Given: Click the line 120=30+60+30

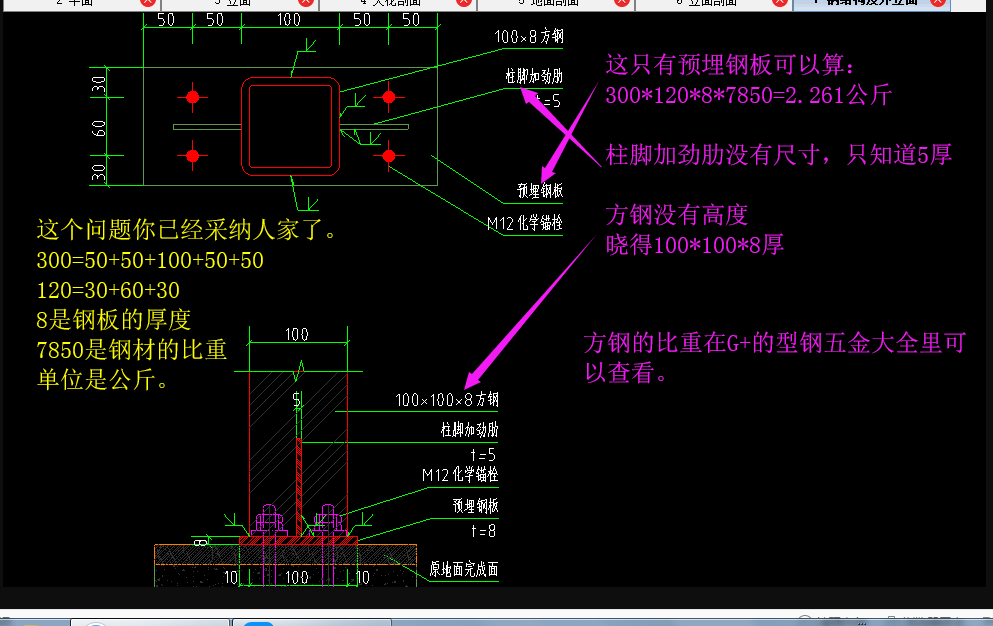Looking at the screenshot, I should point(108,290).
